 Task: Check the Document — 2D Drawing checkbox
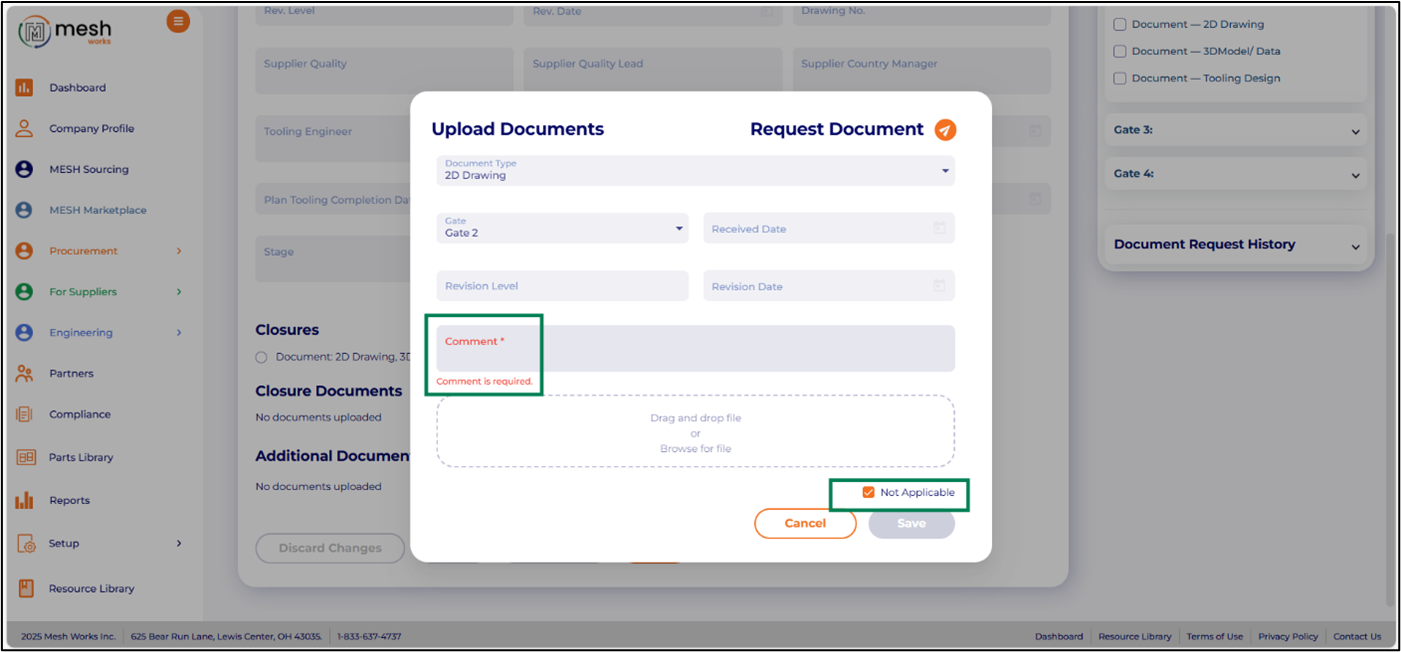[1120, 25]
